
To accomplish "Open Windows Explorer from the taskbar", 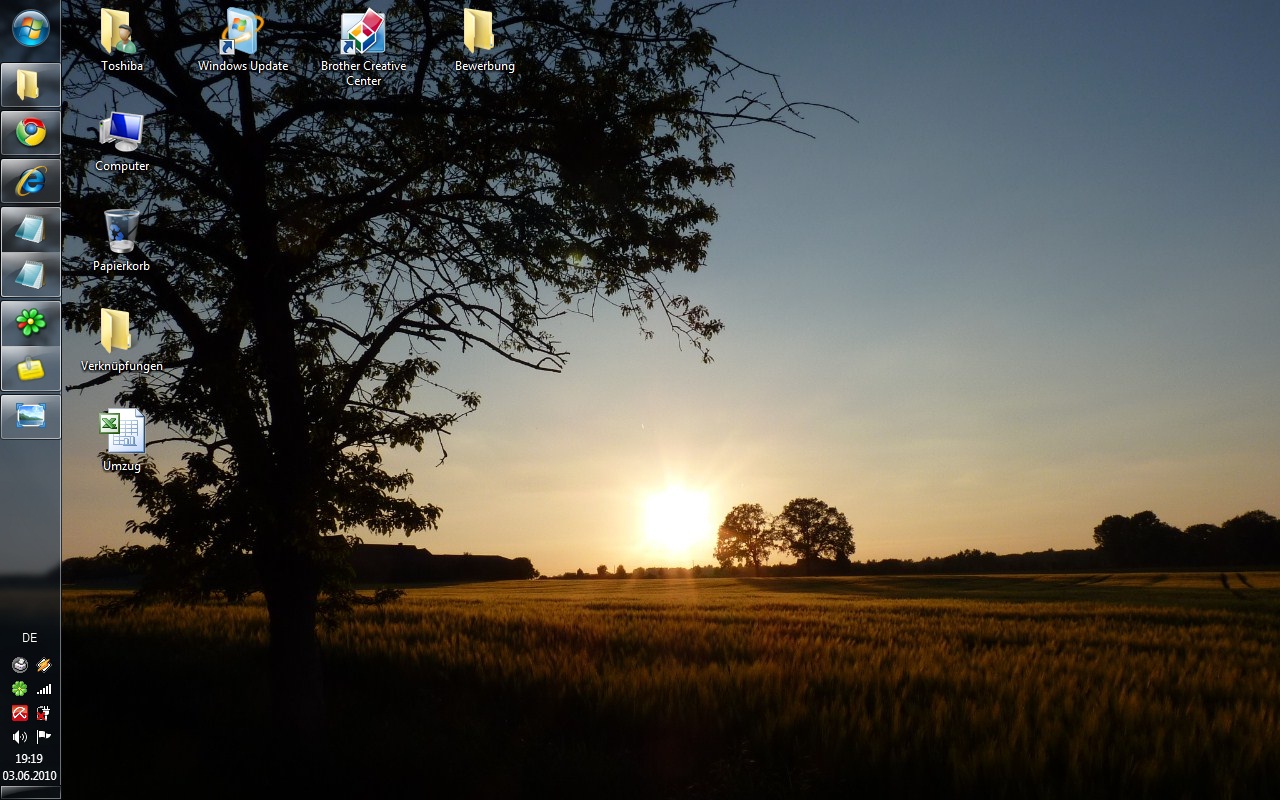I will click(30, 85).
